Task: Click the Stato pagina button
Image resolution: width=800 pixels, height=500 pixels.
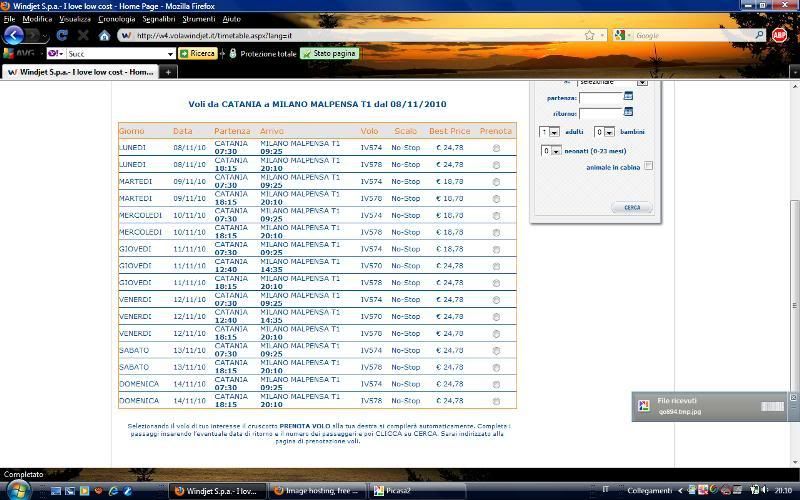Action: click(x=330, y=53)
